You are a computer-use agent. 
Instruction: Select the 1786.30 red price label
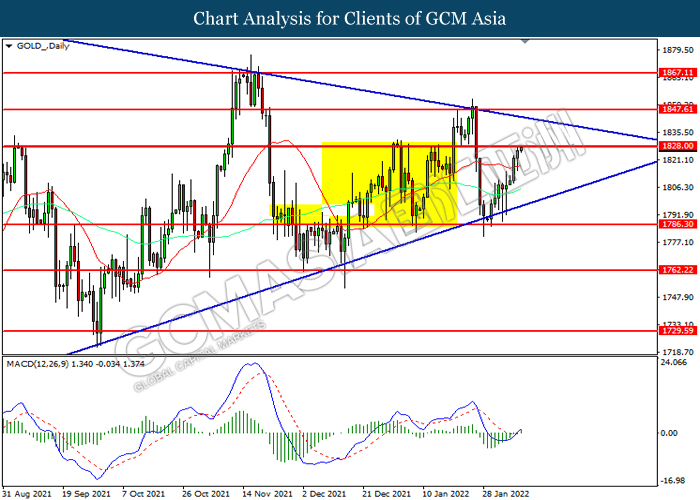[x=678, y=224]
